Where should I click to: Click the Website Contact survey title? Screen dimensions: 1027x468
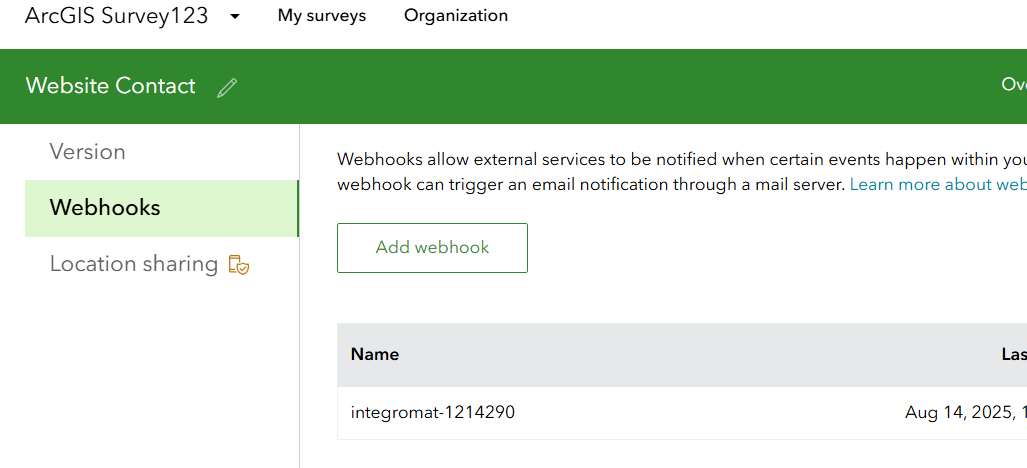110,86
